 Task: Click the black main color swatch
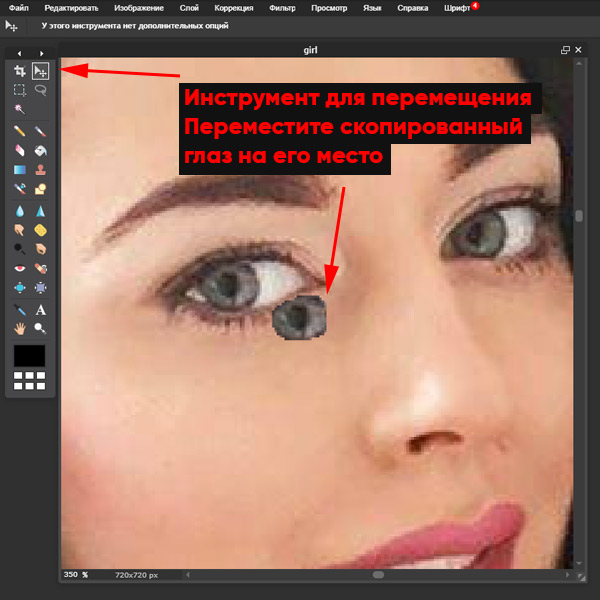coord(29,356)
